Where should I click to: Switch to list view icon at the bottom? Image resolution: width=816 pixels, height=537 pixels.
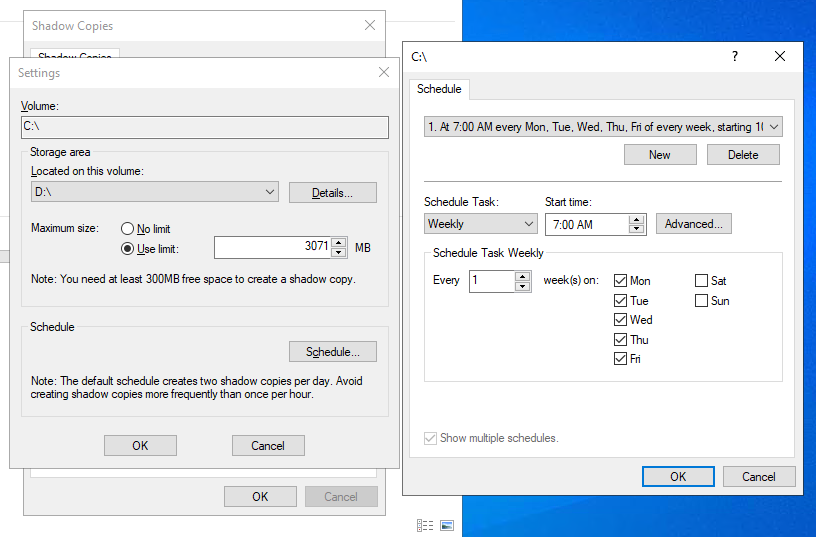click(425, 526)
